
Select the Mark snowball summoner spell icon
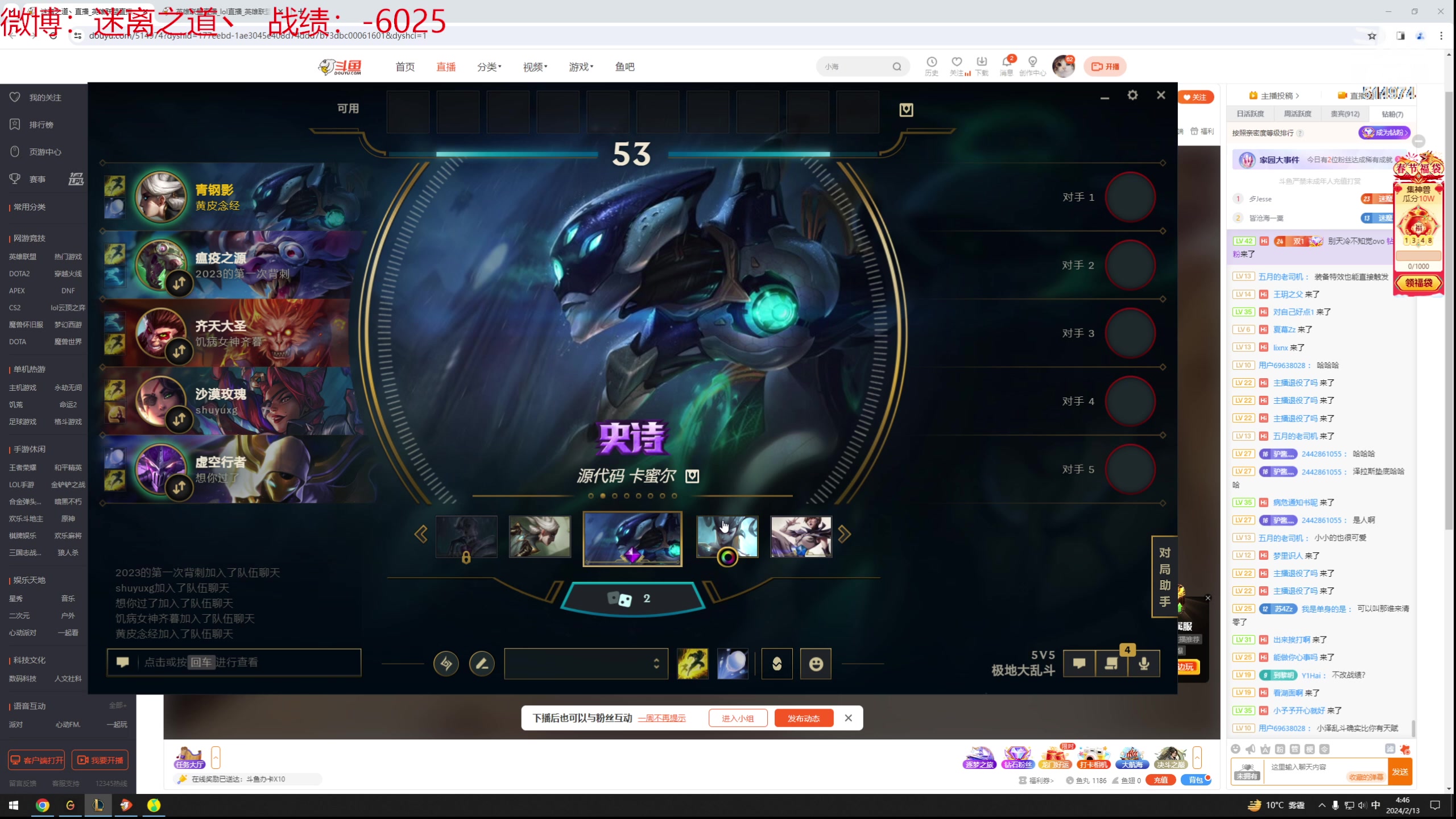732,664
